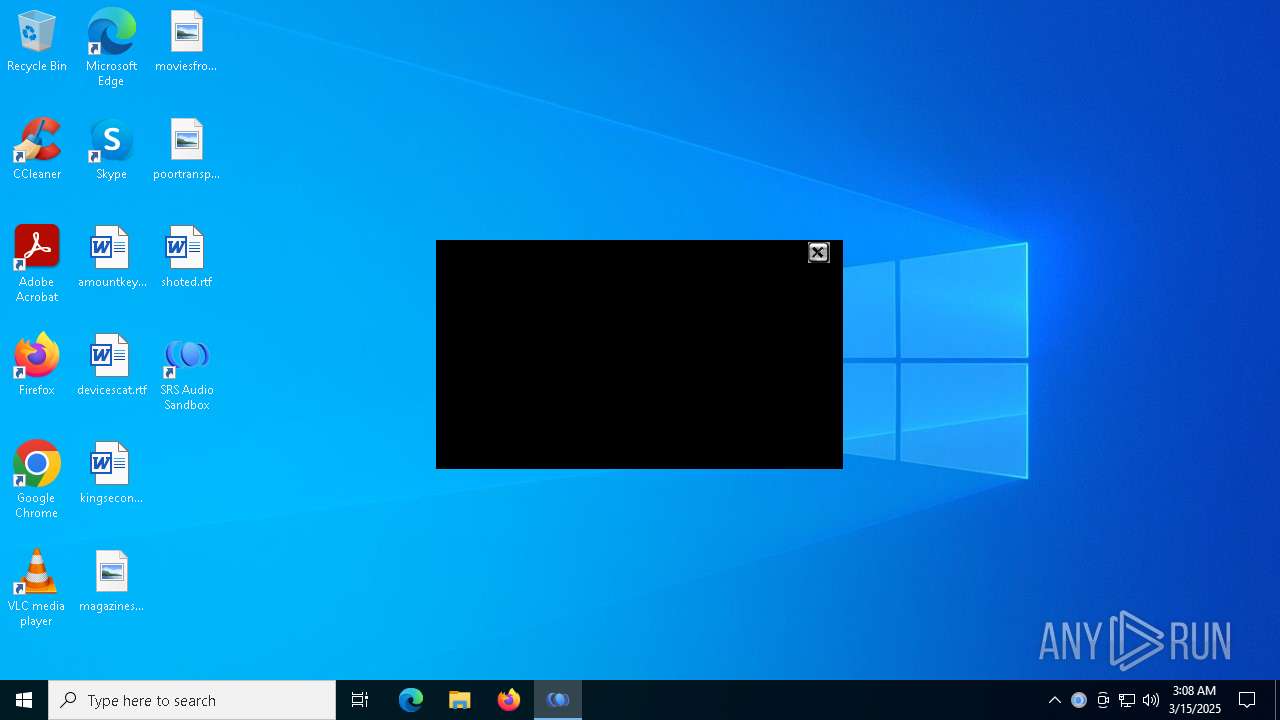
Task: Select Microsoft Edge desktop shortcut
Action: tap(111, 48)
